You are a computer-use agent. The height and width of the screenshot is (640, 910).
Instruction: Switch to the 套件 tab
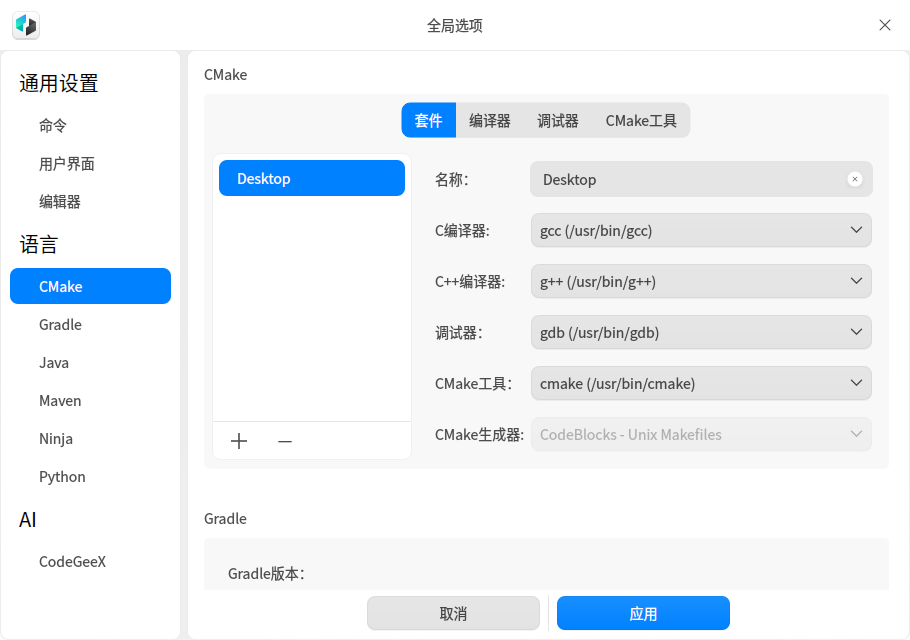click(429, 121)
